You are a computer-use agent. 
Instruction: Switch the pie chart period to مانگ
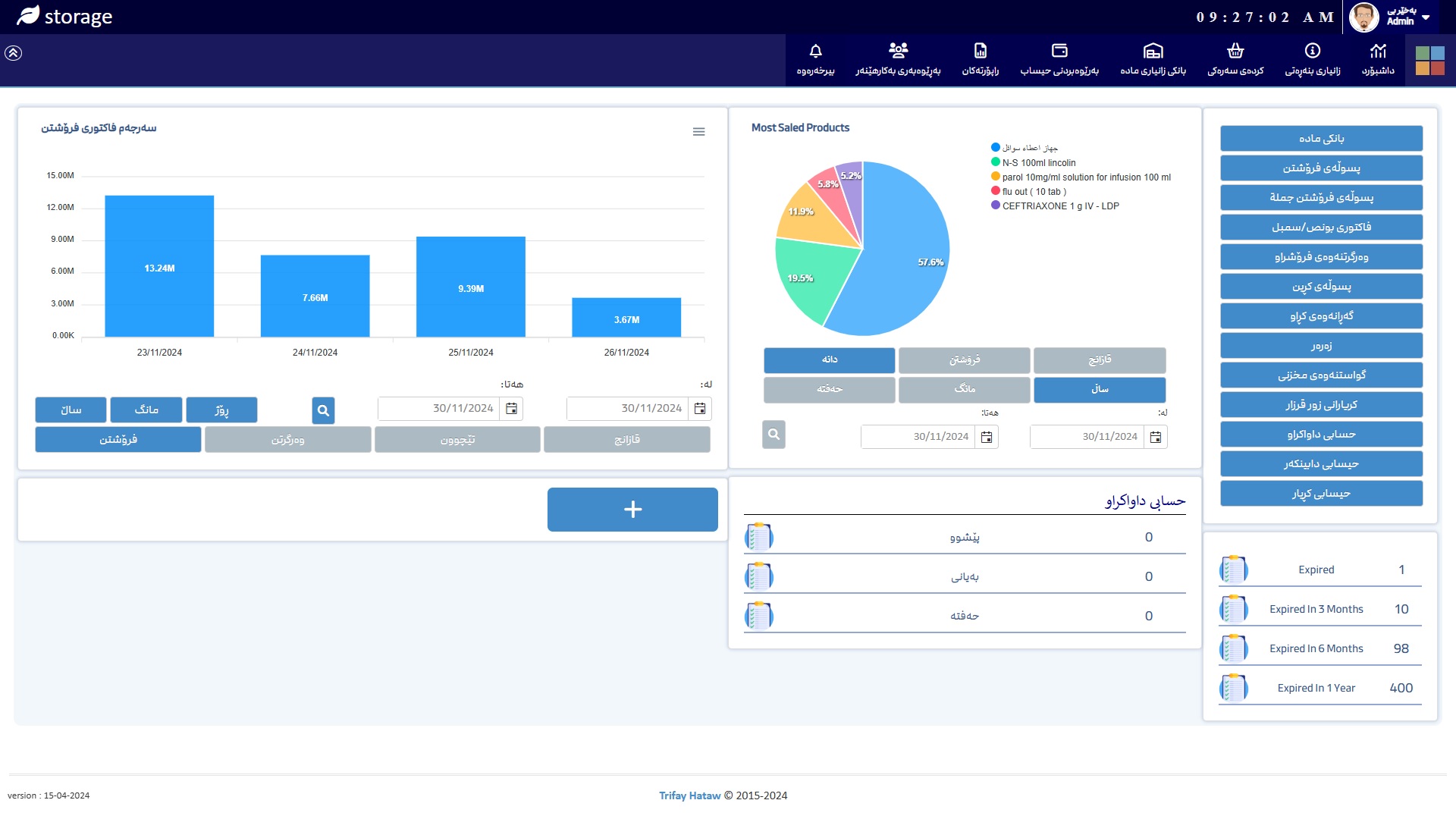(964, 389)
